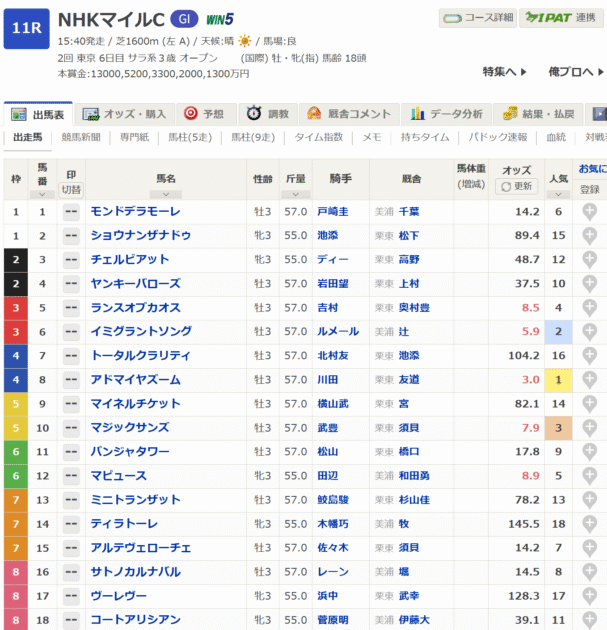
Task: Open the 出馬表 tab
Action: coord(38,114)
